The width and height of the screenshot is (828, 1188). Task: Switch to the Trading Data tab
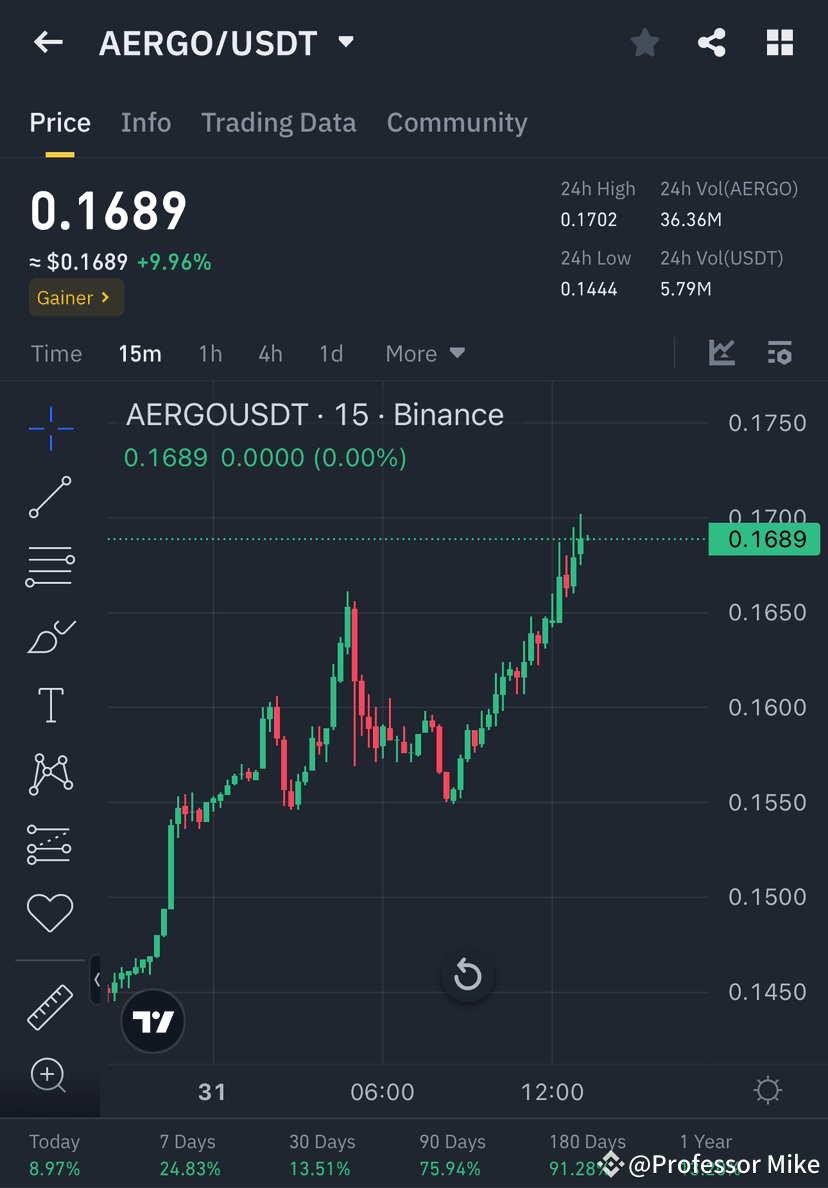[278, 122]
